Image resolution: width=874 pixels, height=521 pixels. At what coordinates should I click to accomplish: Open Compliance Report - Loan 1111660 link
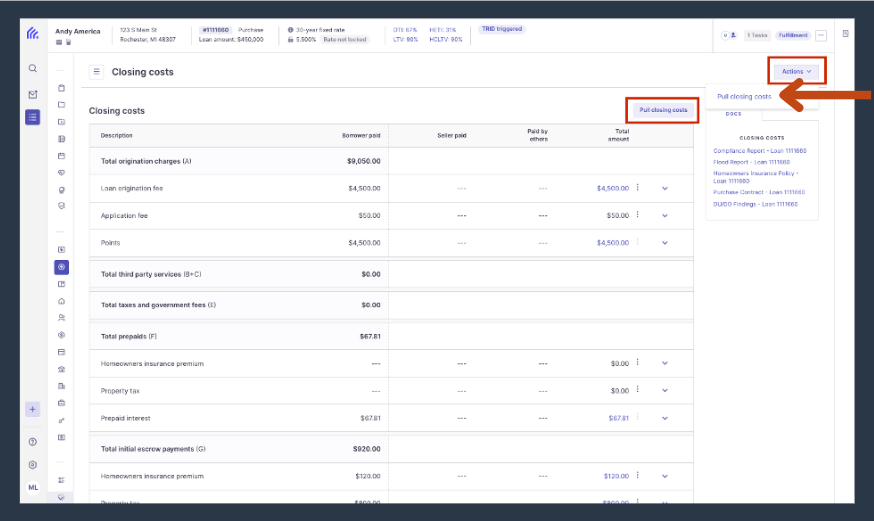tap(760, 151)
